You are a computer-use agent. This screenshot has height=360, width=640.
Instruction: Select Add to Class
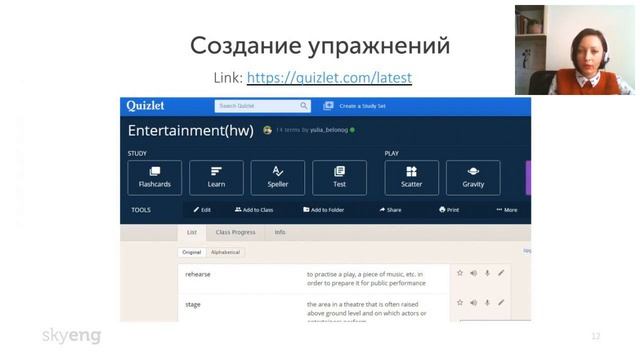[254, 210]
